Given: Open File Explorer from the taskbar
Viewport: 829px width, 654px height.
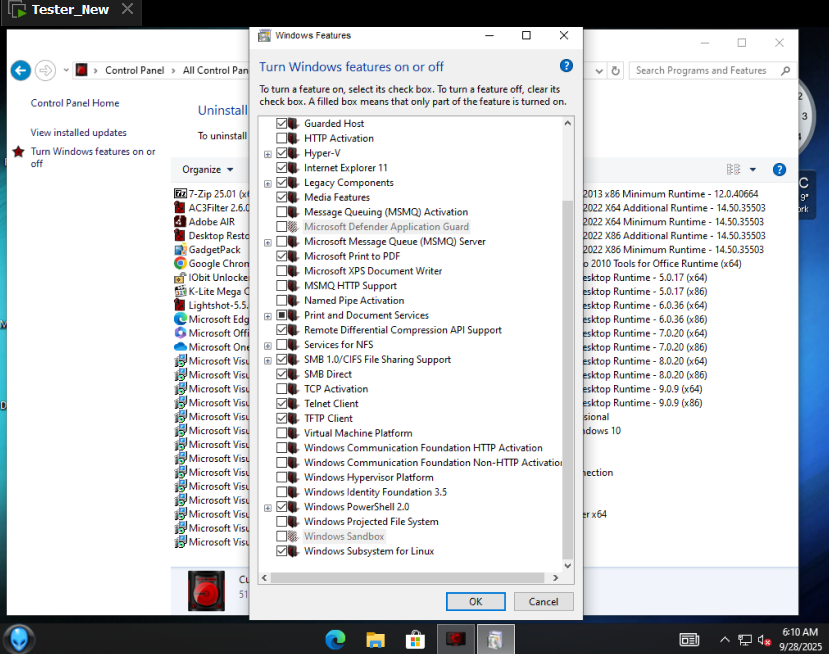Looking at the screenshot, I should pos(376,639).
